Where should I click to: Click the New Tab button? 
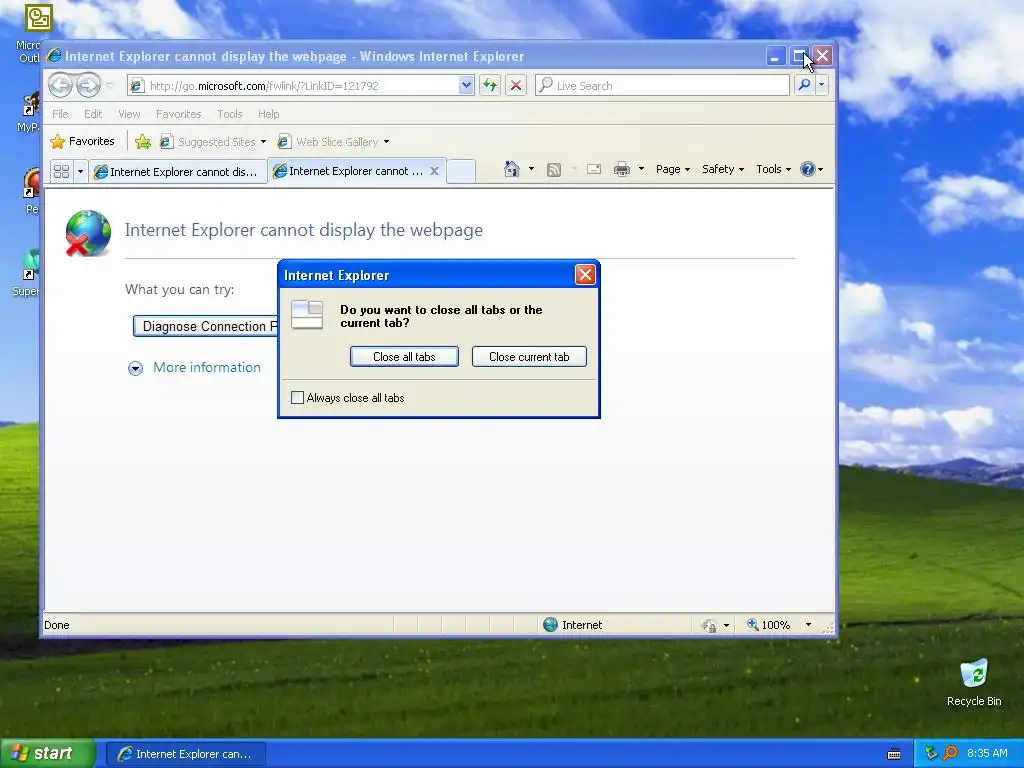(x=461, y=171)
